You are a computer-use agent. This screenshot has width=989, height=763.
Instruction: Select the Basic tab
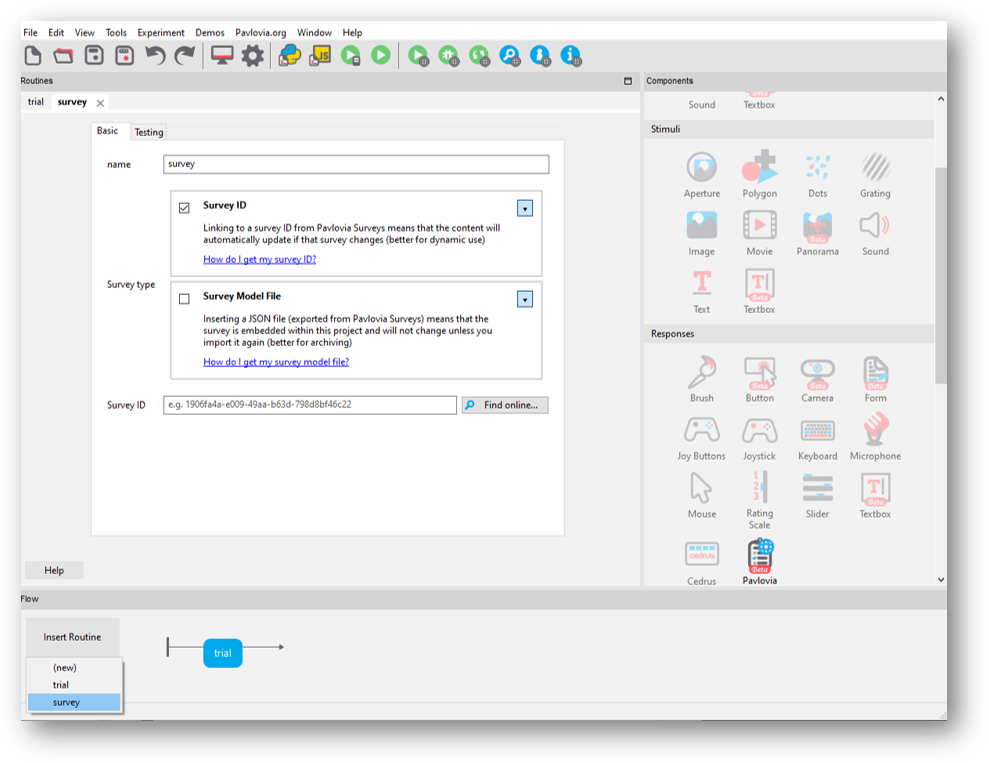(x=107, y=131)
